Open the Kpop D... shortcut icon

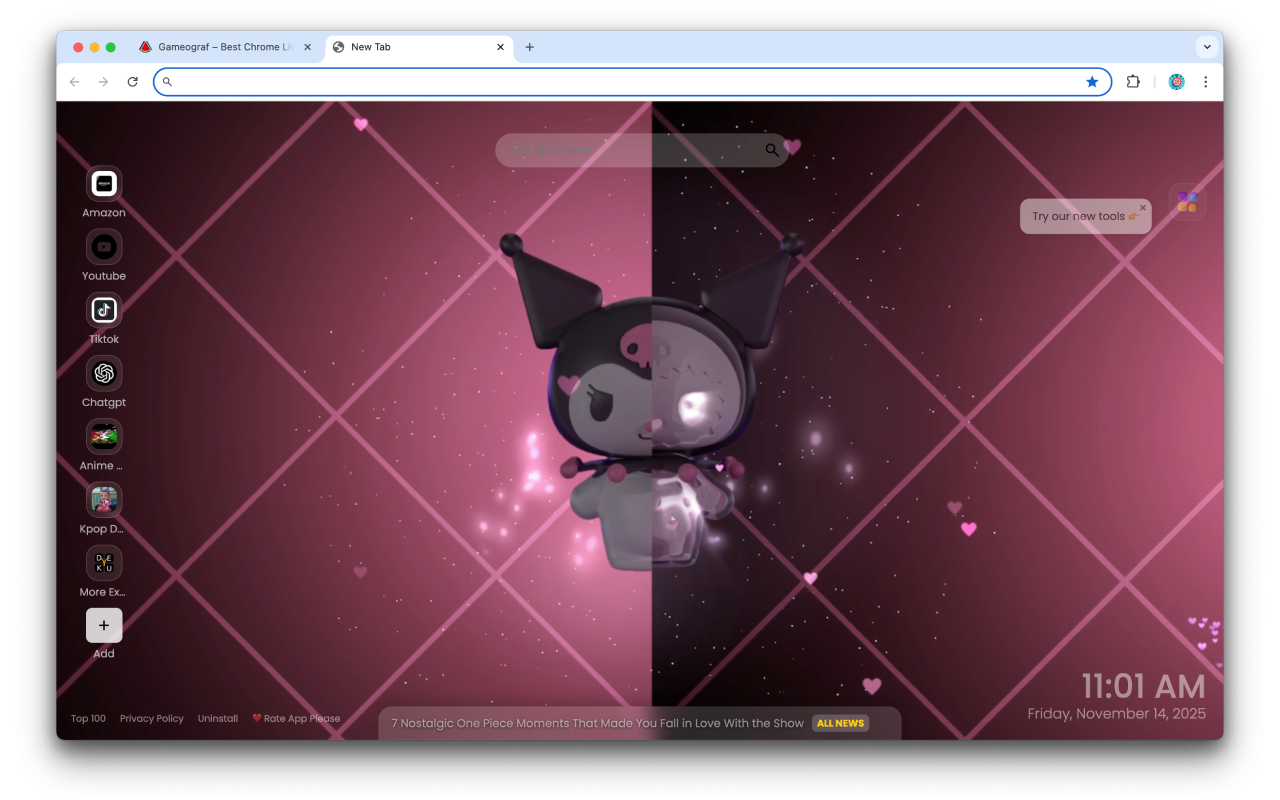click(104, 500)
